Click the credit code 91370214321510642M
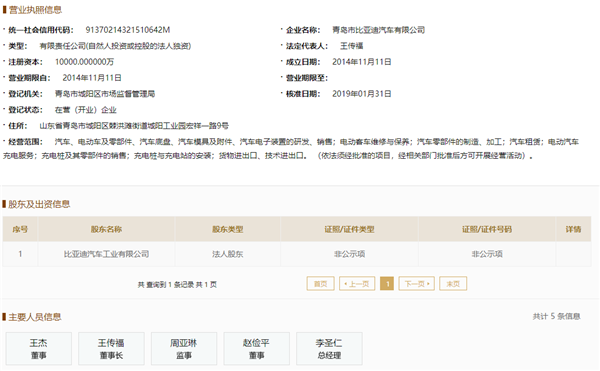The width and height of the screenshot is (600, 371). [127, 30]
